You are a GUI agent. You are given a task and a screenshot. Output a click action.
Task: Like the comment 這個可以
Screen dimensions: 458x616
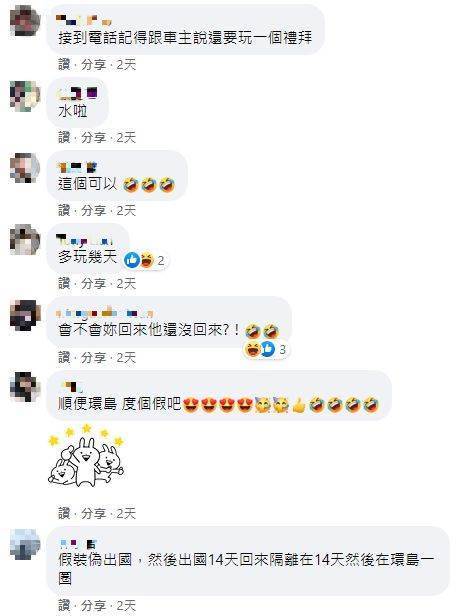click(x=64, y=210)
